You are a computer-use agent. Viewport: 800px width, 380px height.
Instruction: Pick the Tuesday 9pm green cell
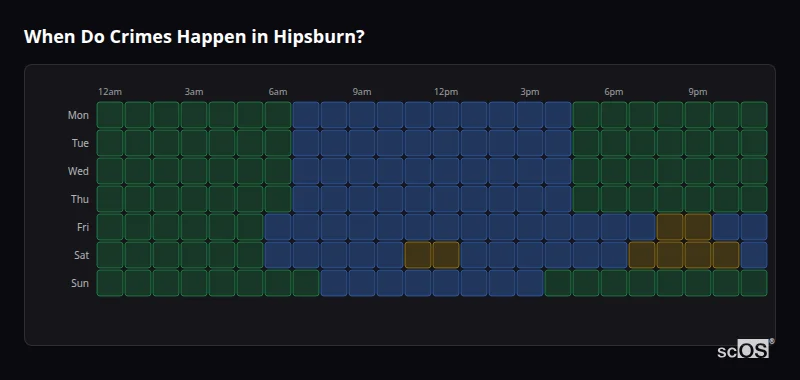698,143
